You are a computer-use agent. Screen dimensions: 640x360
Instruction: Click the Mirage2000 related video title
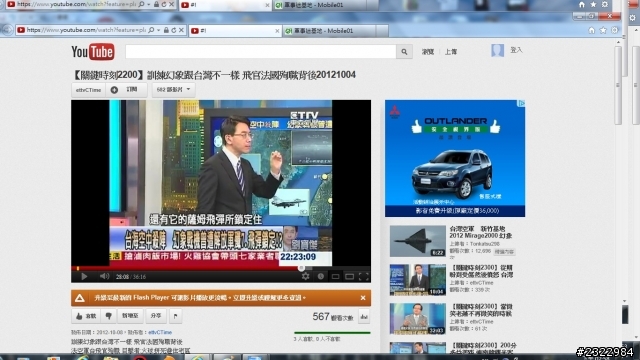click(480, 232)
